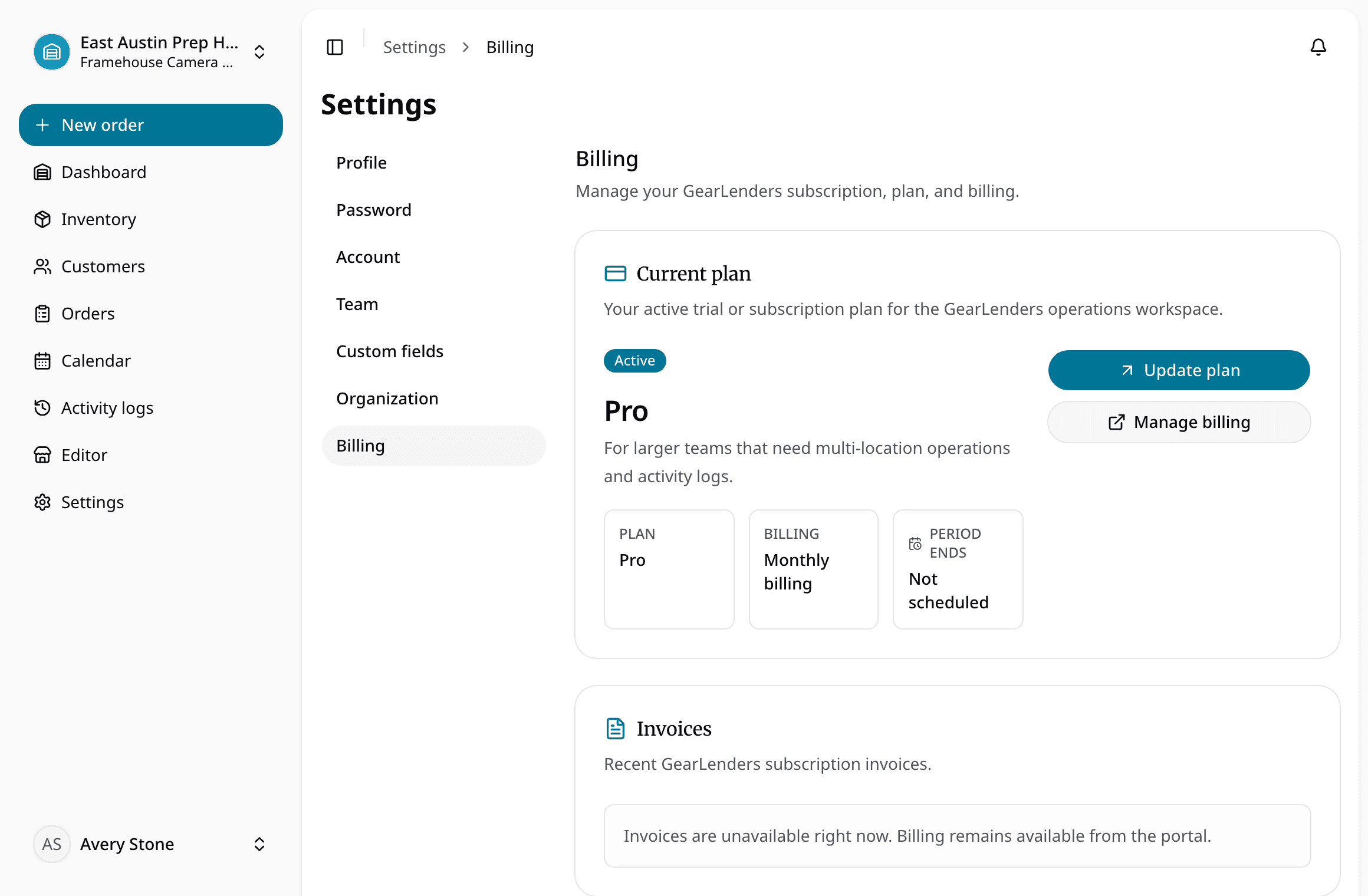Open Settings in the left sidebar

point(151,502)
